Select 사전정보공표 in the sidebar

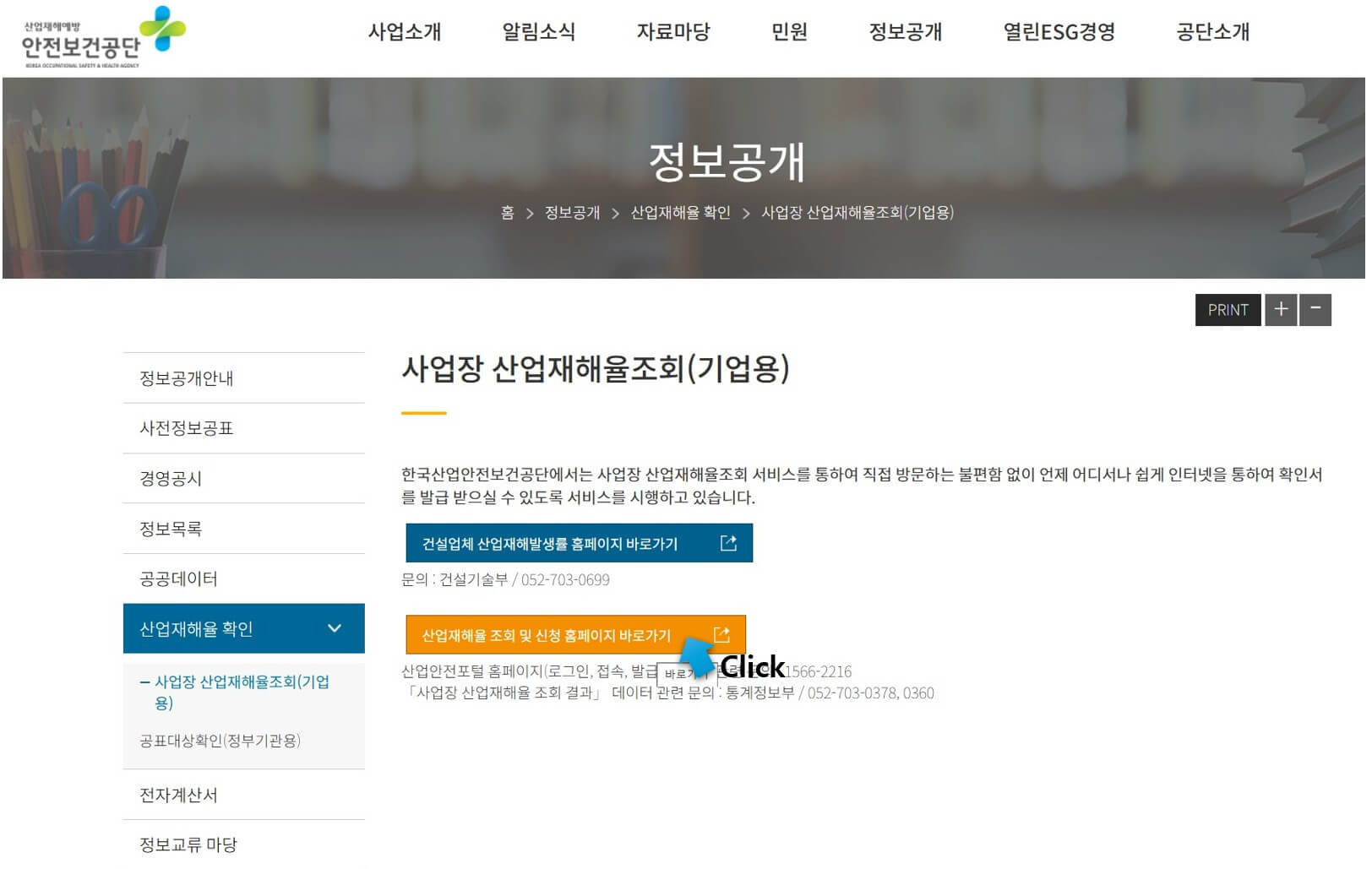[x=185, y=428]
